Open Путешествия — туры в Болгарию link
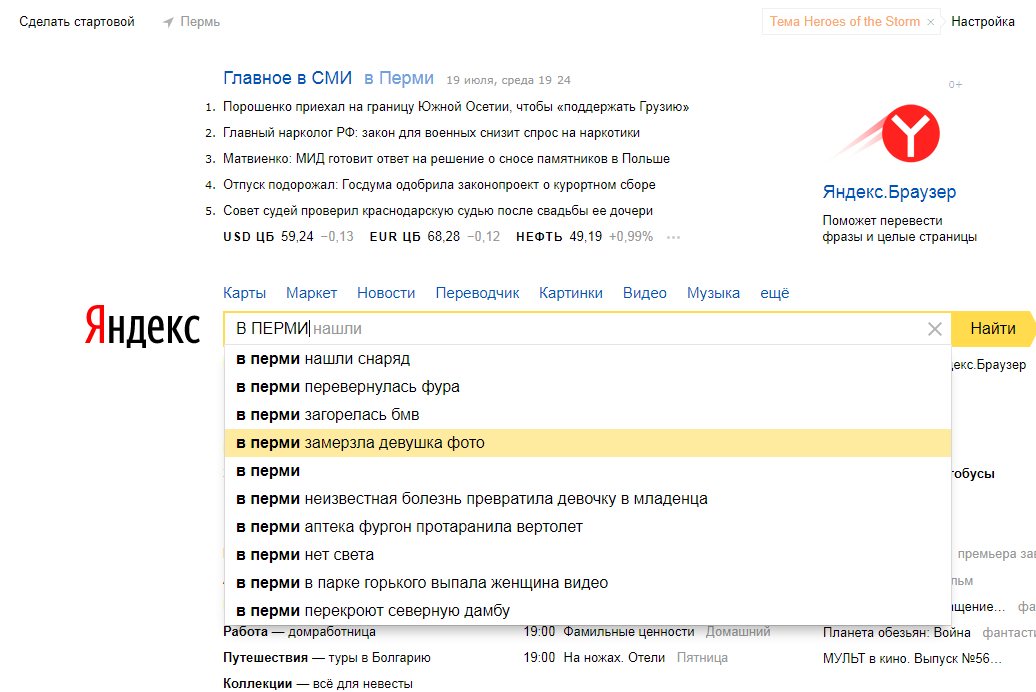This screenshot has height=692, width=1036. click(x=326, y=658)
